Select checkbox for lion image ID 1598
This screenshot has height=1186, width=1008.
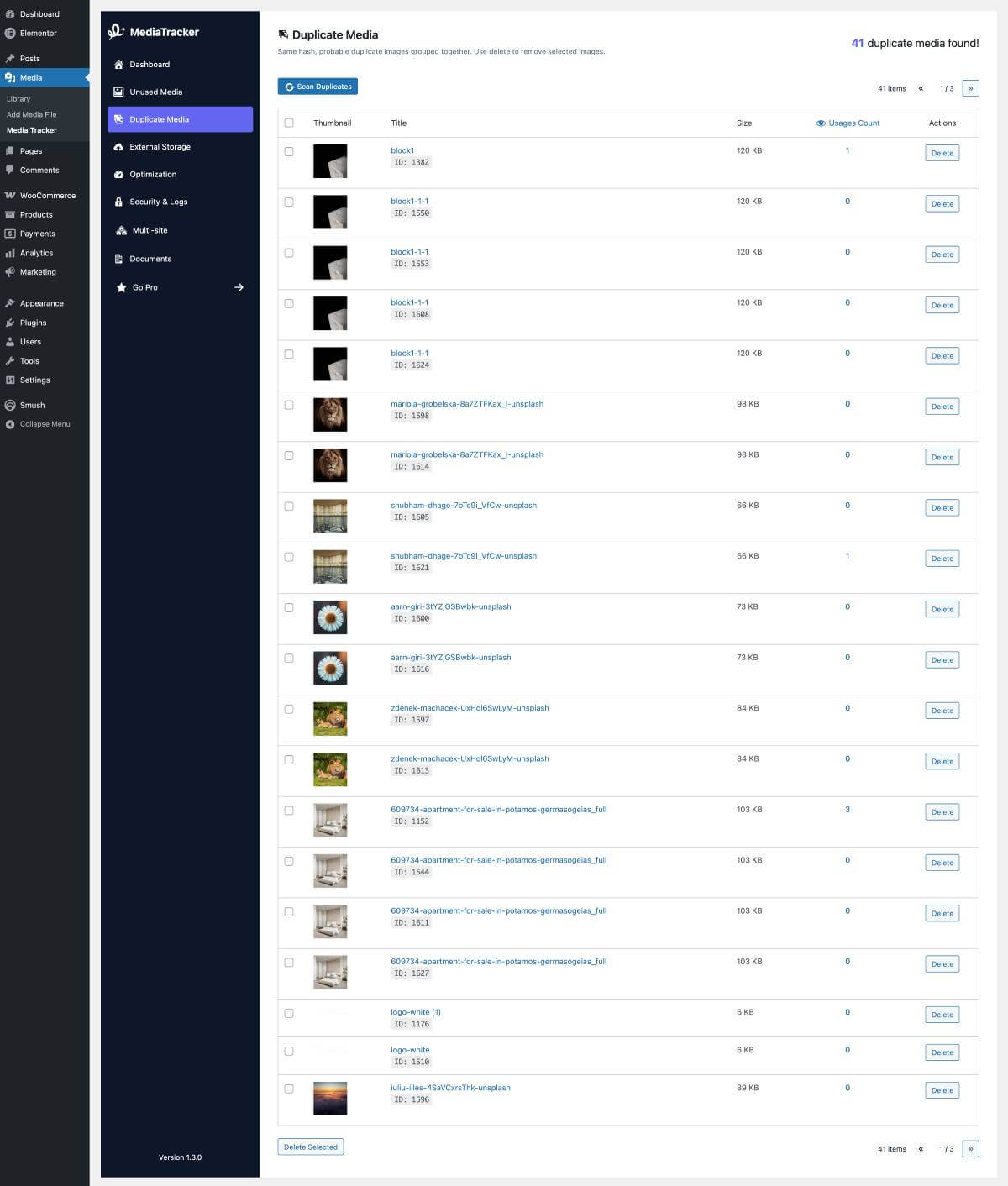(289, 405)
